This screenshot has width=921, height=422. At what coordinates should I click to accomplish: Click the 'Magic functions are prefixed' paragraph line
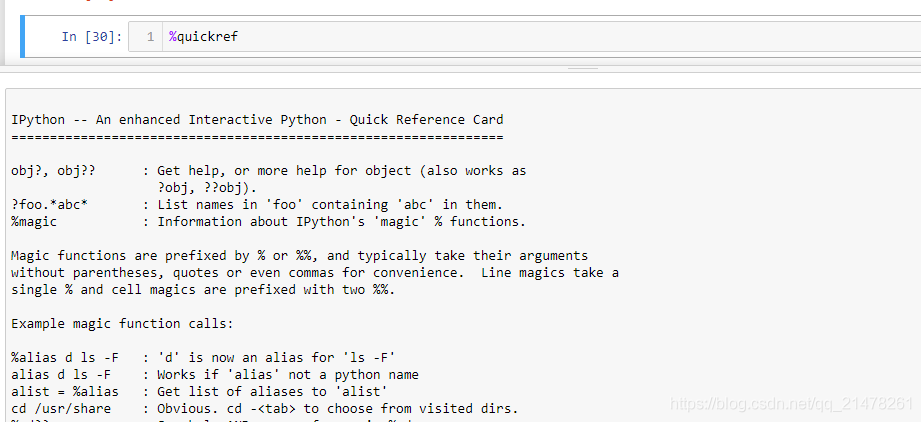click(x=299, y=256)
